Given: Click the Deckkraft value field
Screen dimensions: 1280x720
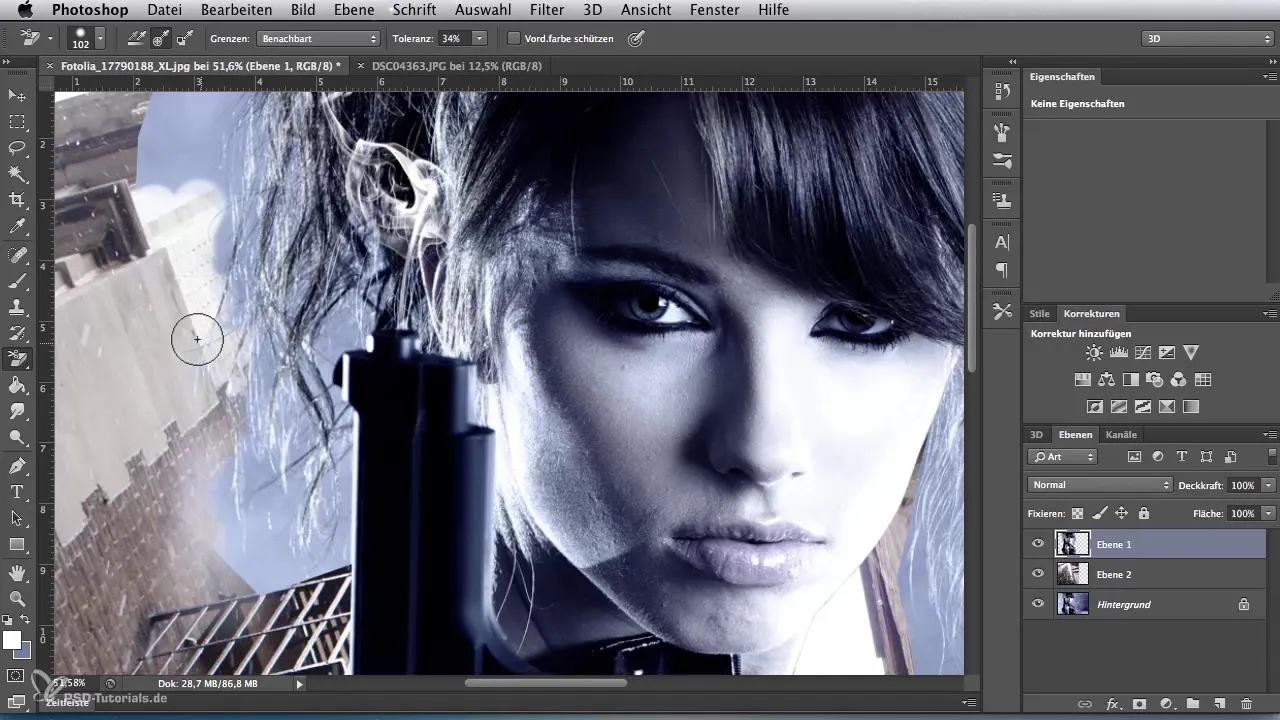Looking at the screenshot, I should pyautogui.click(x=1243, y=485).
